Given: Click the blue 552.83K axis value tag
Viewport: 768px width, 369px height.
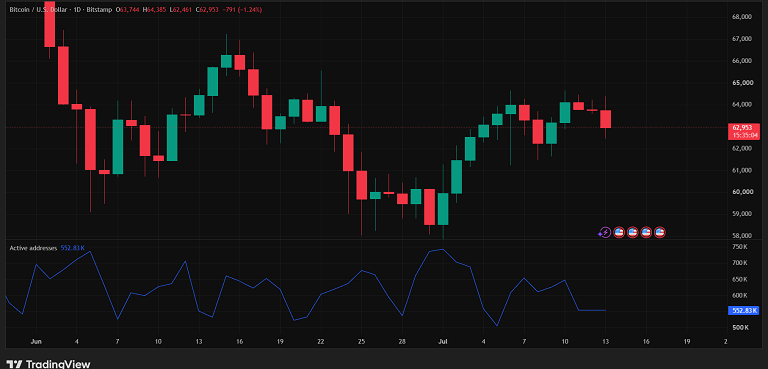Looking at the screenshot, I should (744, 310).
